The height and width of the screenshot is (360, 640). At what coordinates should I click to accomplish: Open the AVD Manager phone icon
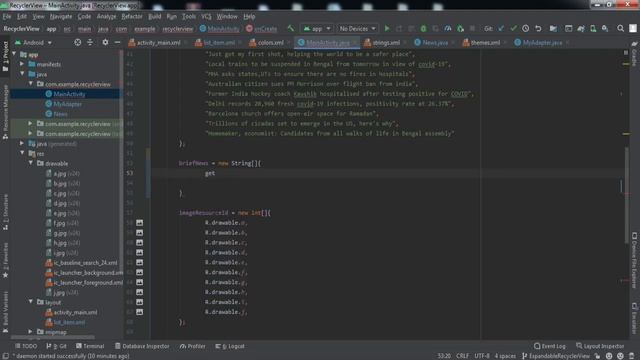[593, 29]
